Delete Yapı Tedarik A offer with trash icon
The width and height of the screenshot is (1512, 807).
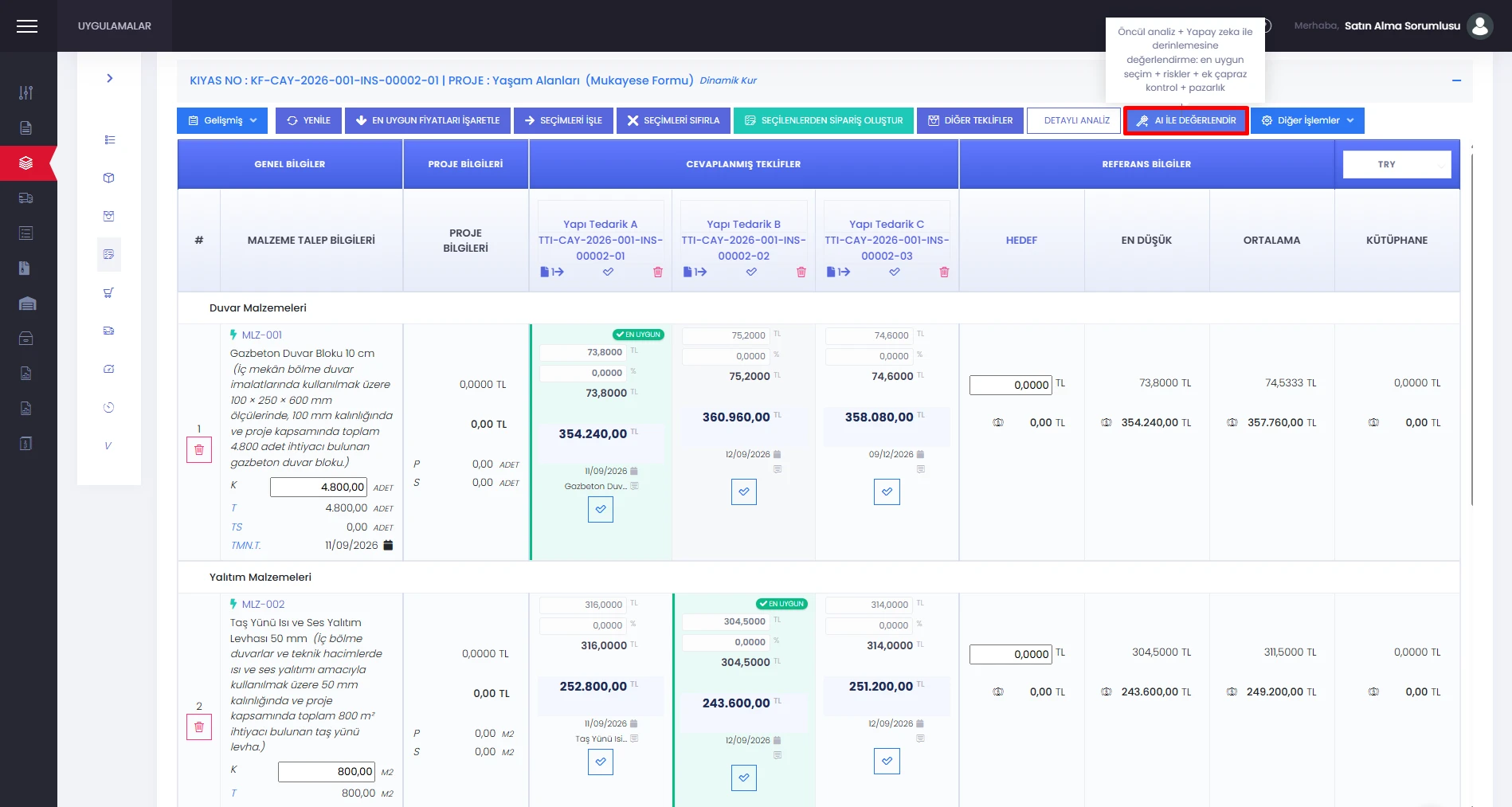pyautogui.click(x=658, y=272)
